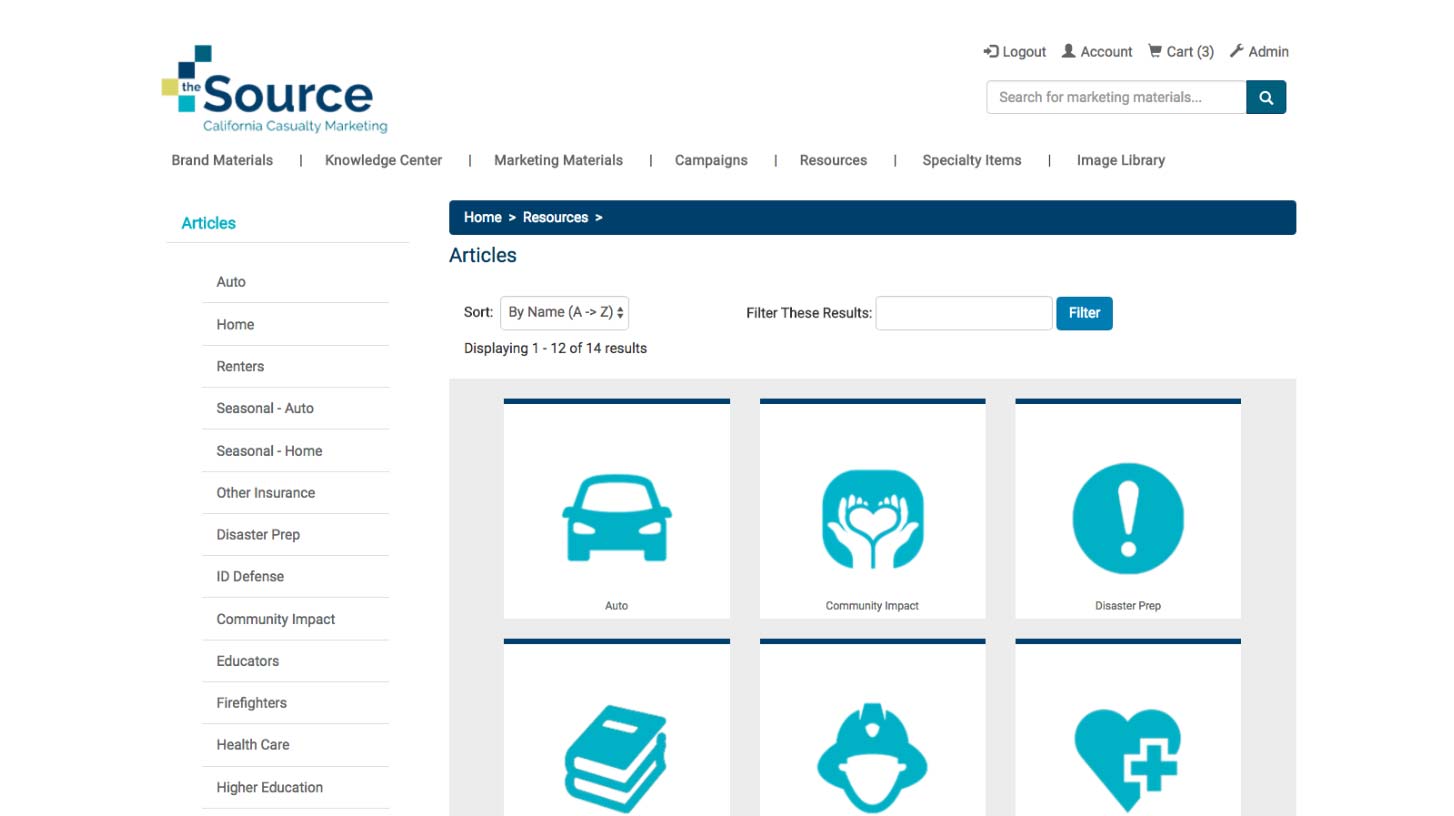Viewport: 1454px width, 816px height.
Task: Click the shopping cart icon
Action: coord(1155,51)
